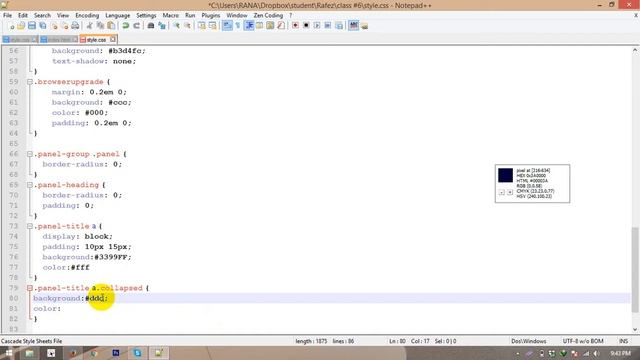Click the Replace toolbar icon
Image resolution: width=640 pixels, height=360 pixels.
pos(162,26)
